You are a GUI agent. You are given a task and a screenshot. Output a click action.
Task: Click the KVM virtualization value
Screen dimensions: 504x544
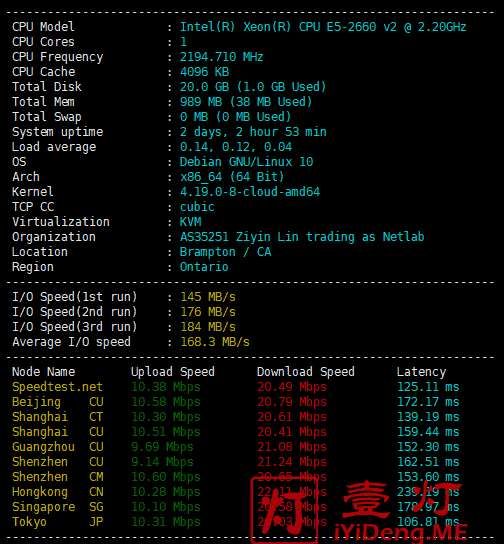(190, 222)
